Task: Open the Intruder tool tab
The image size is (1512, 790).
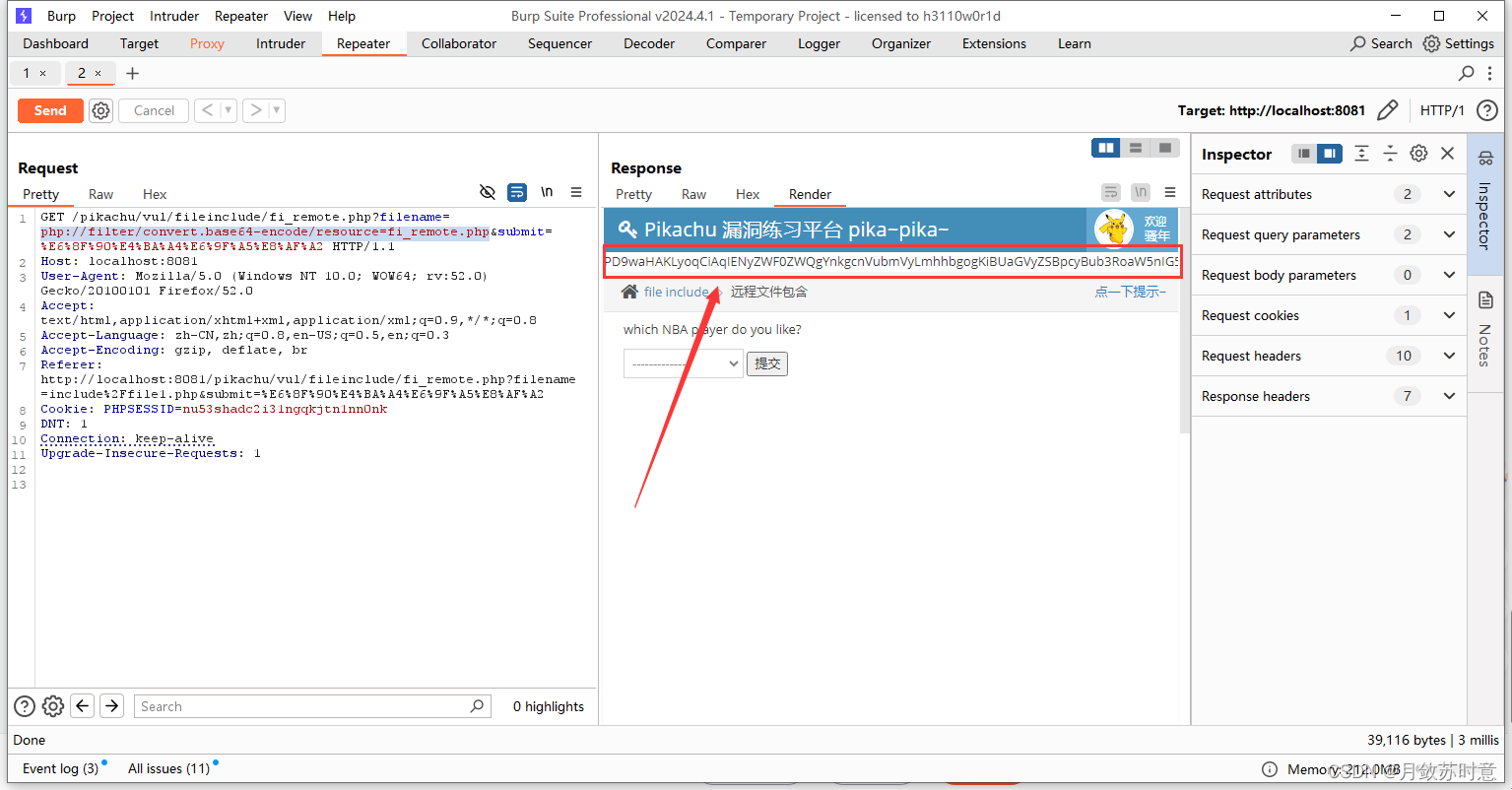Action: point(281,43)
